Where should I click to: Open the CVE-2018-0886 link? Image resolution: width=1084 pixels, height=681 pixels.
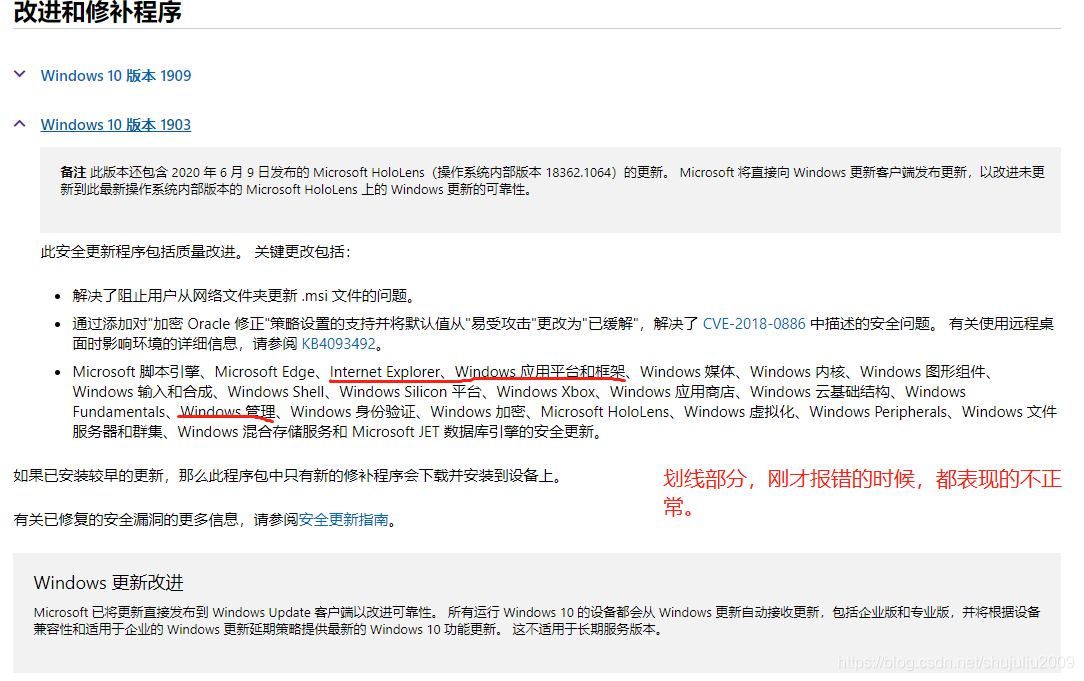(754, 324)
